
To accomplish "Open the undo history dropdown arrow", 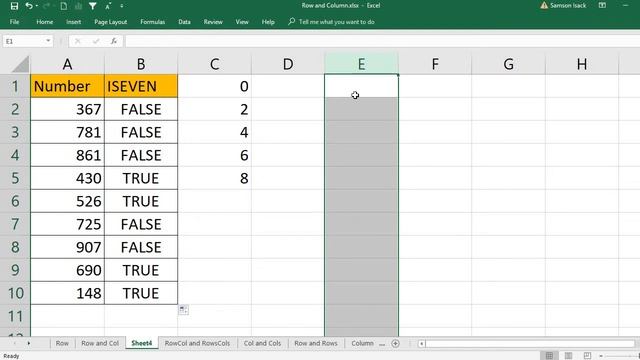I will [36, 6].
